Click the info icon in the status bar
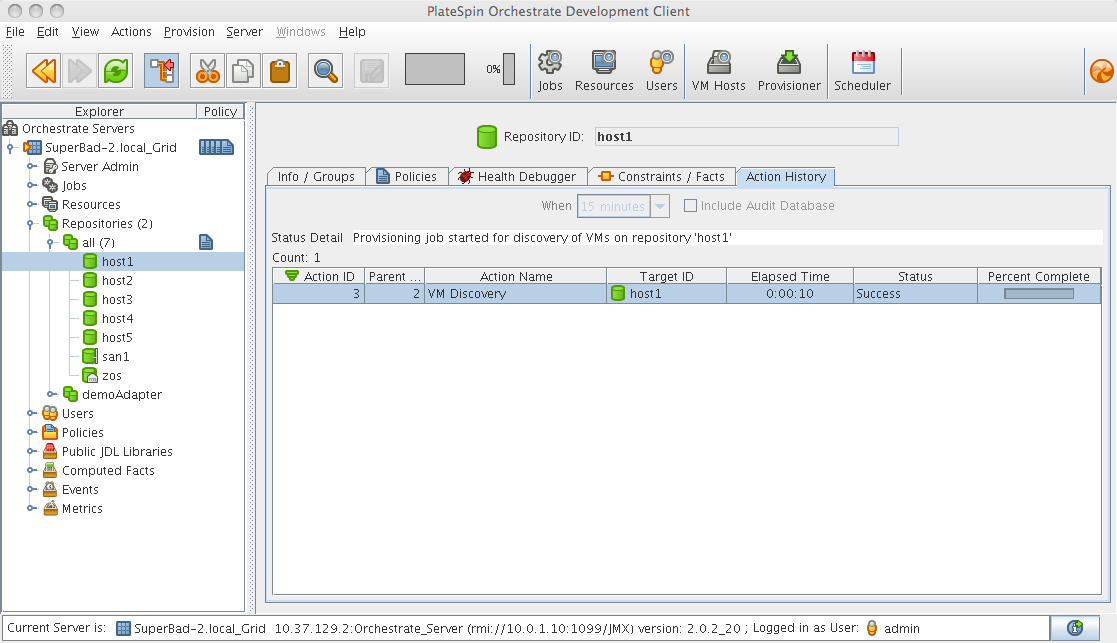Viewport: 1117px width, 643px height. (x=1075, y=628)
